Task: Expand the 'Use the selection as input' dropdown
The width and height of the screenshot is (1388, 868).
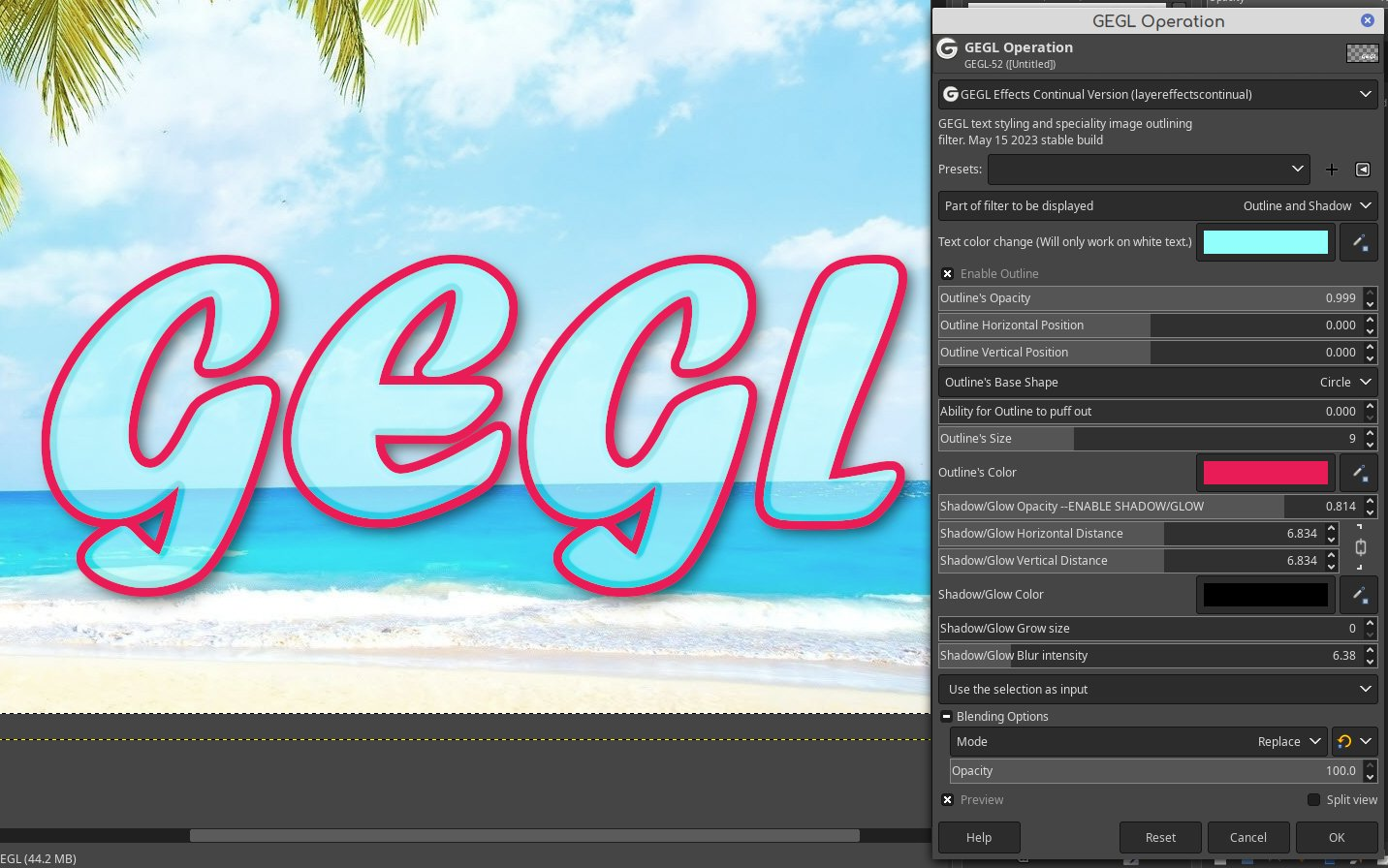Action: pyautogui.click(x=1157, y=690)
